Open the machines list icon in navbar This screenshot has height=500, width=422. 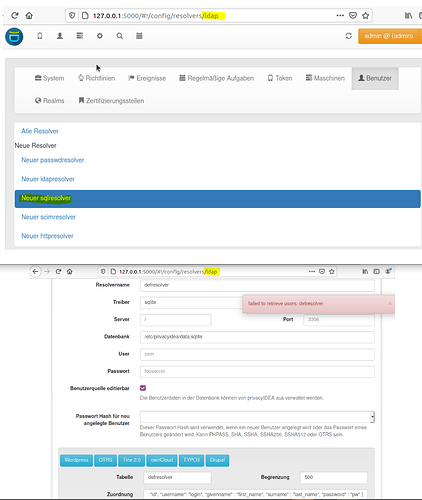tap(80, 36)
